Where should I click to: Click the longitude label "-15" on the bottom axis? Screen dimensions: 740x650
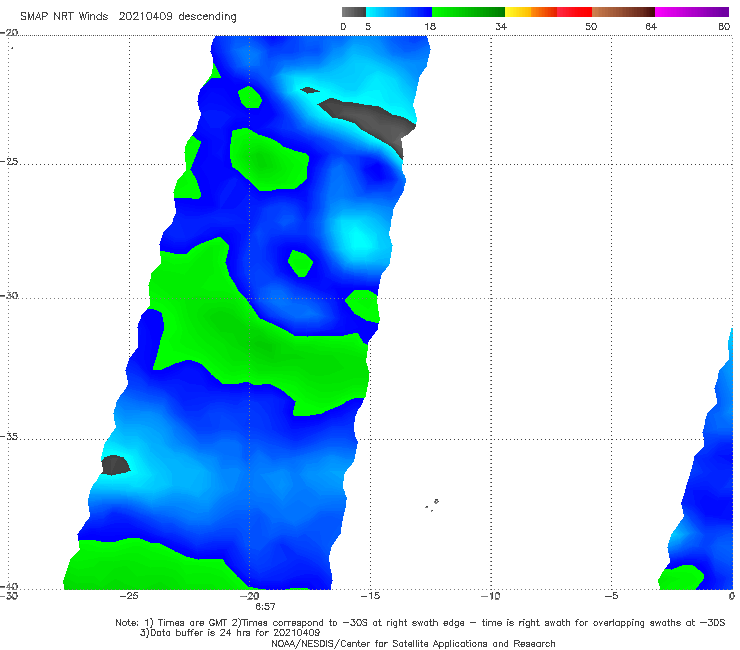[x=370, y=596]
